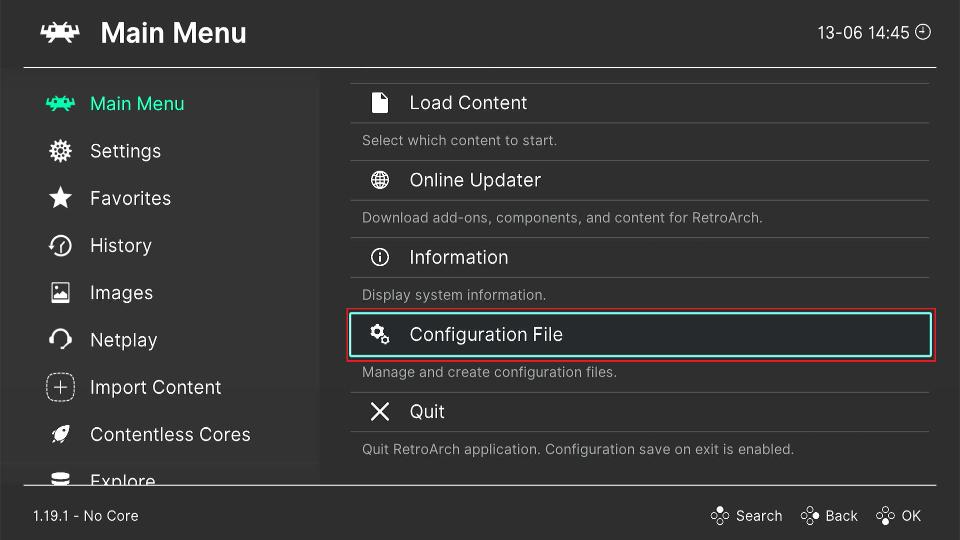Click the OK gamepad button icon
Screen dimensions: 960x540
point(885,516)
